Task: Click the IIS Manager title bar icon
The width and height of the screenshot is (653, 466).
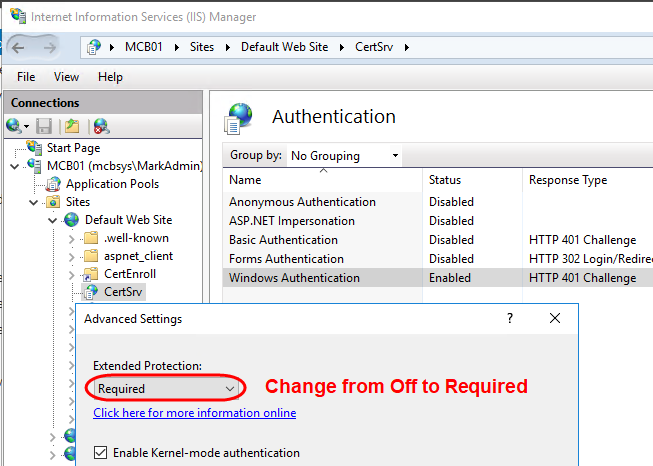Action: [18, 15]
